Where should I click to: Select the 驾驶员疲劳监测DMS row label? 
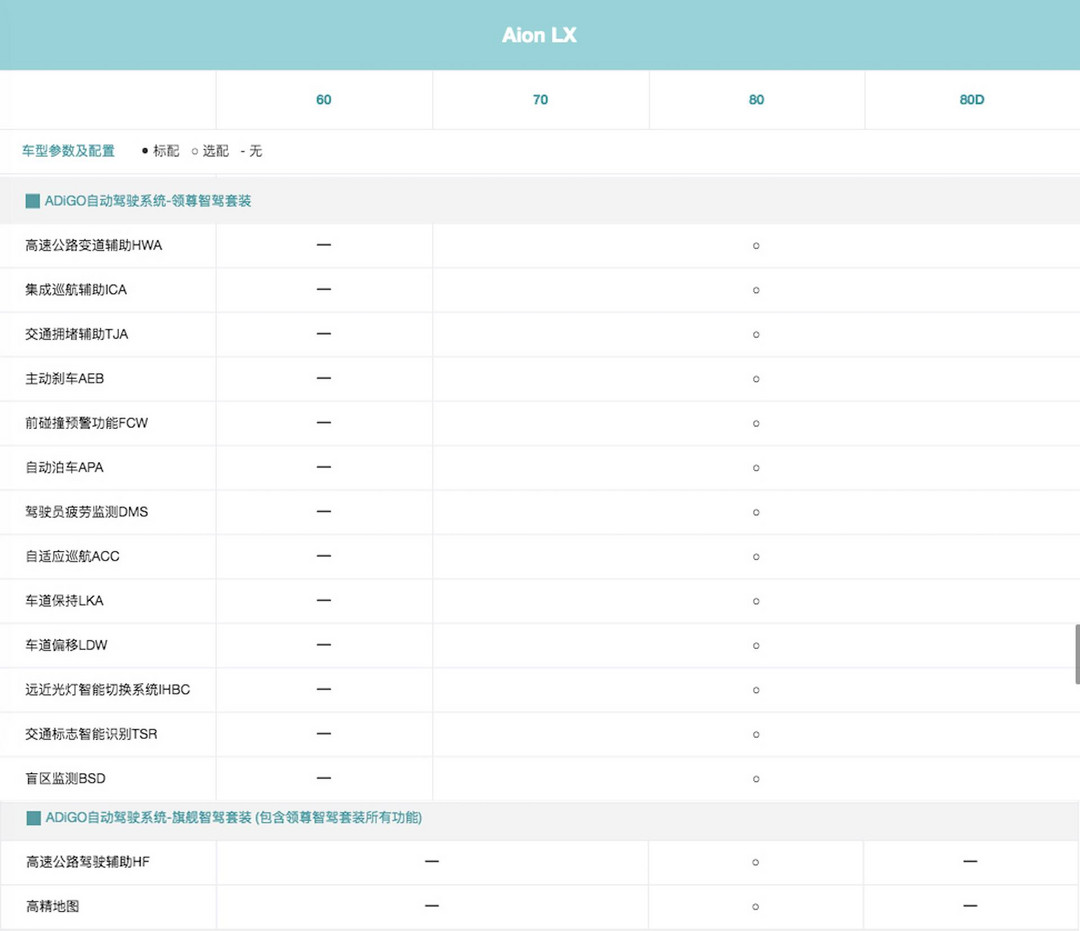pos(86,512)
